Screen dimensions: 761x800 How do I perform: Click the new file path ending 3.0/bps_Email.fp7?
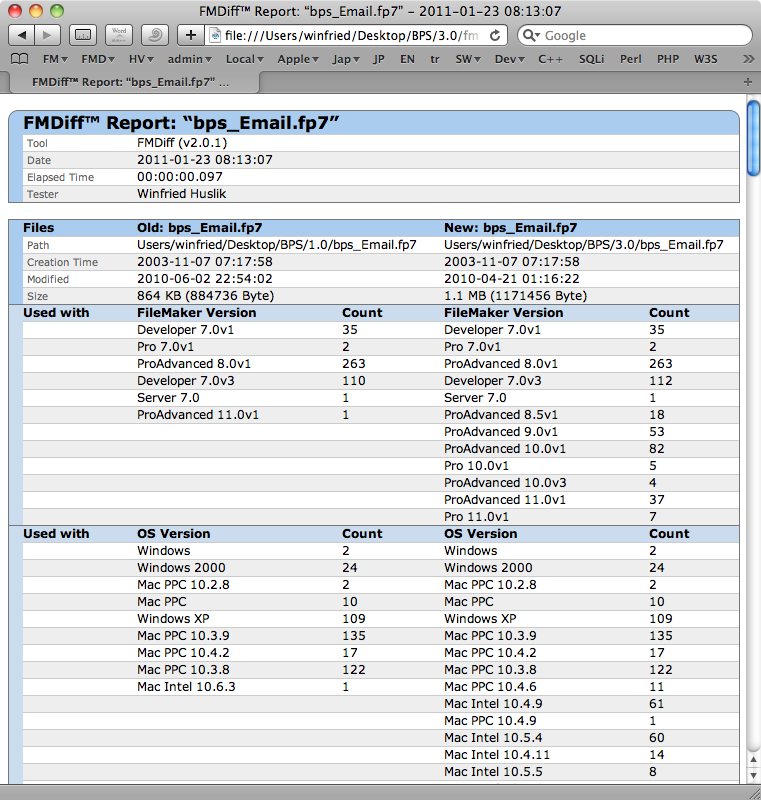pos(584,245)
